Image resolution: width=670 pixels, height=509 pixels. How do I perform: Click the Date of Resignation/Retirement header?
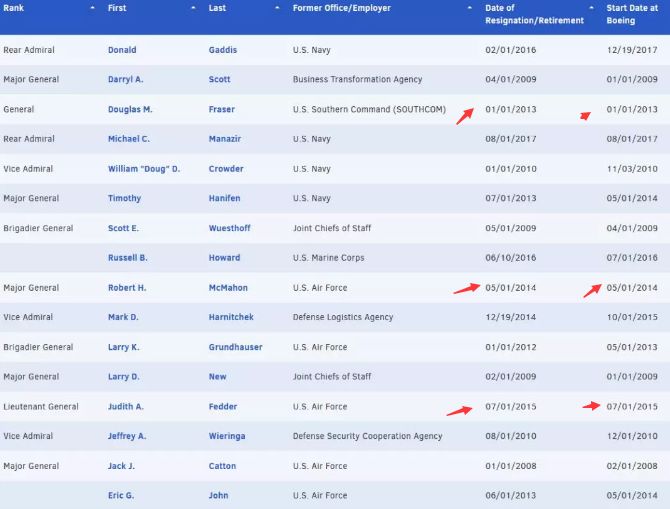534,14
